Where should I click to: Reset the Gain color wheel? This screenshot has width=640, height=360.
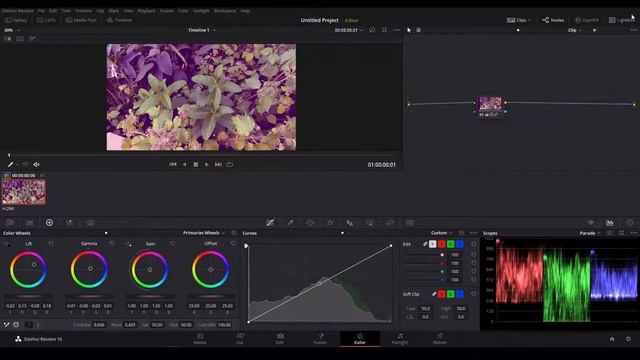[173, 243]
